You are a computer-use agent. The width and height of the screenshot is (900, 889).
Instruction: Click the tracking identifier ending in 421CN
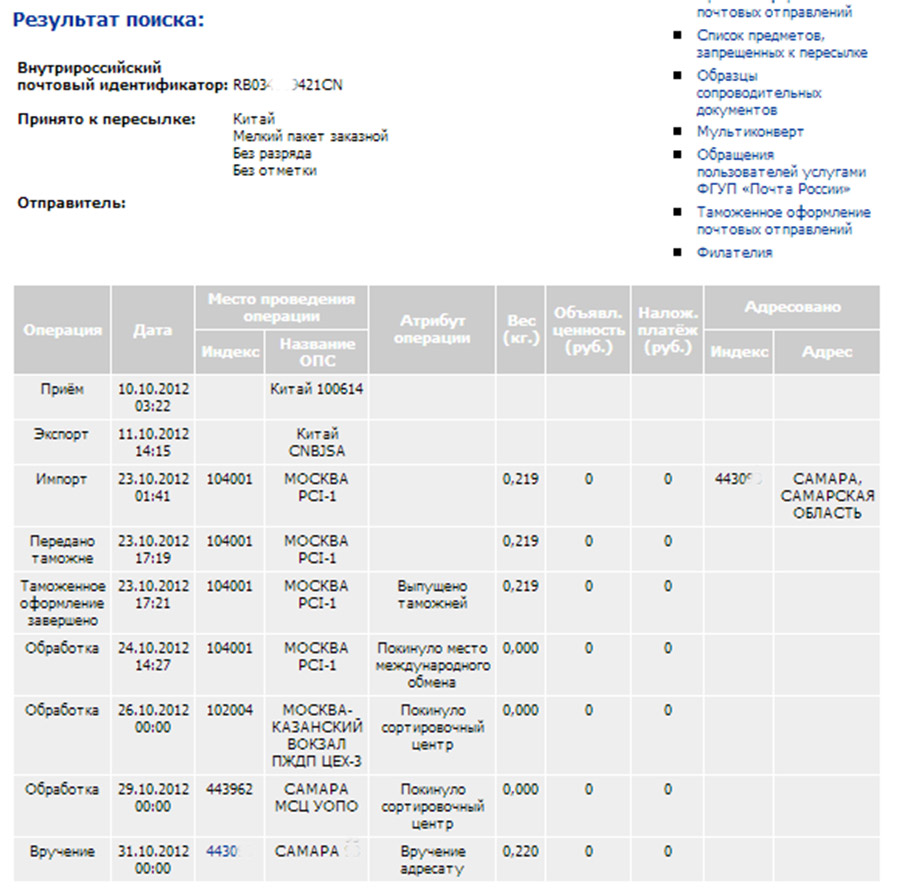288,86
